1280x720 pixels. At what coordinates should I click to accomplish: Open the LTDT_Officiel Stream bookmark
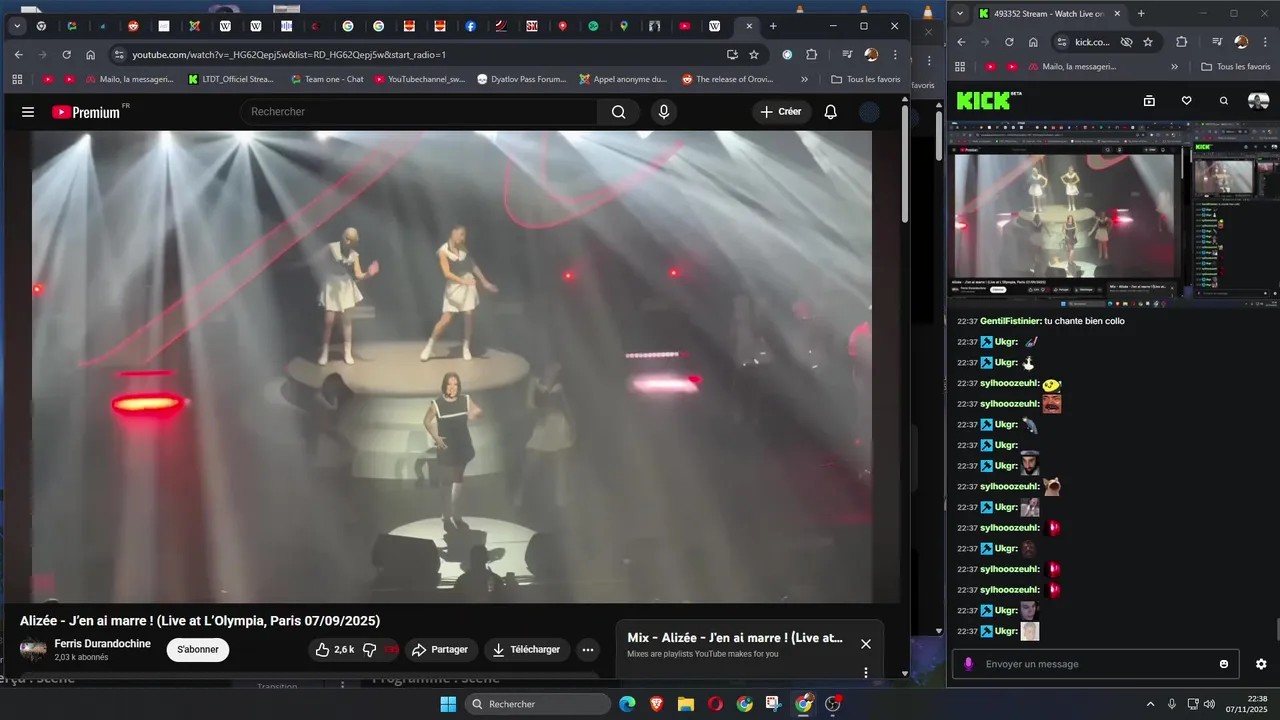230,79
